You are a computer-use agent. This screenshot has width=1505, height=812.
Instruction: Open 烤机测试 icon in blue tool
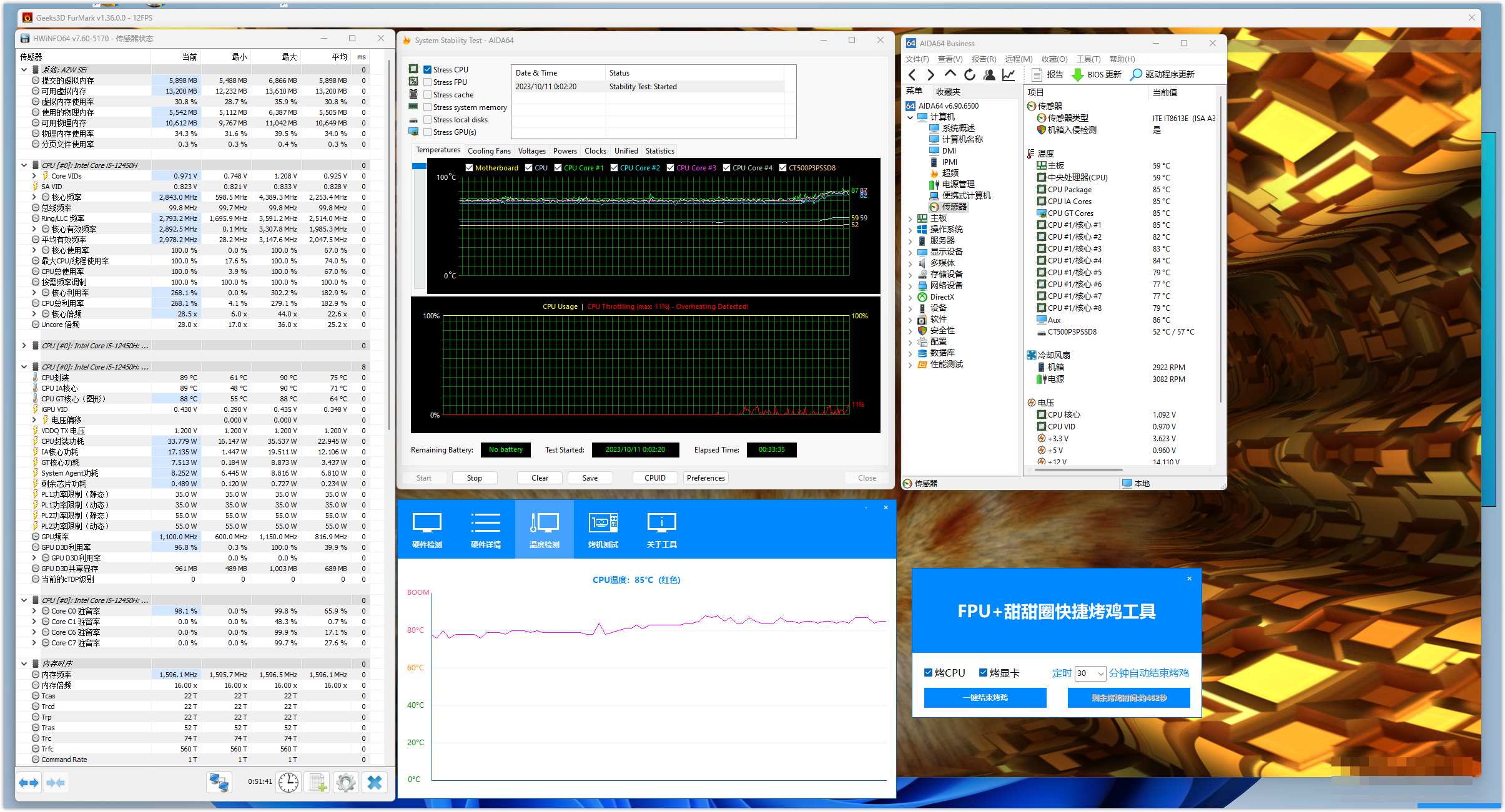click(603, 530)
